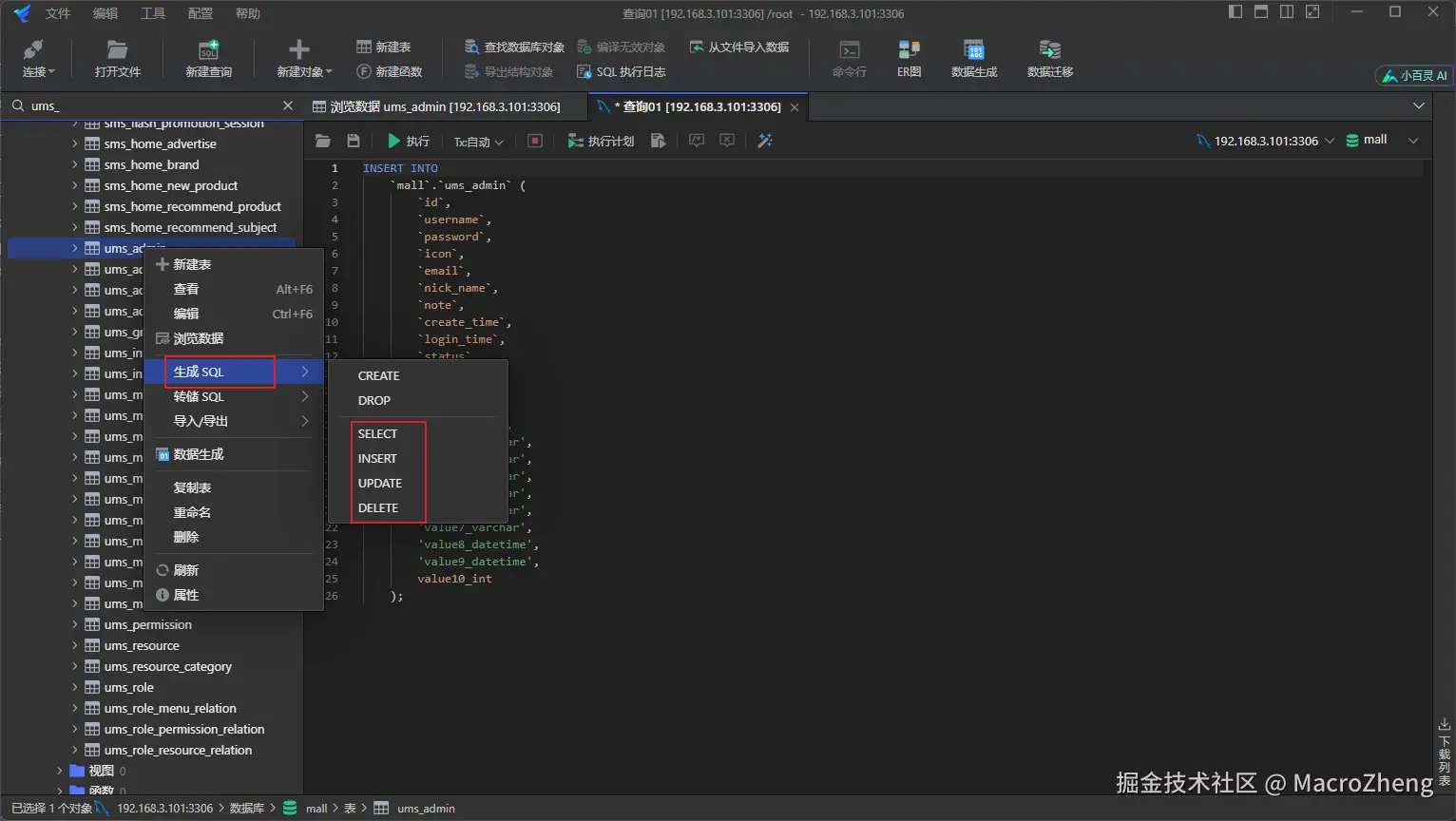1456x821 pixels.
Task: Choose 浏览数据 in the context menu
Action: (x=199, y=338)
